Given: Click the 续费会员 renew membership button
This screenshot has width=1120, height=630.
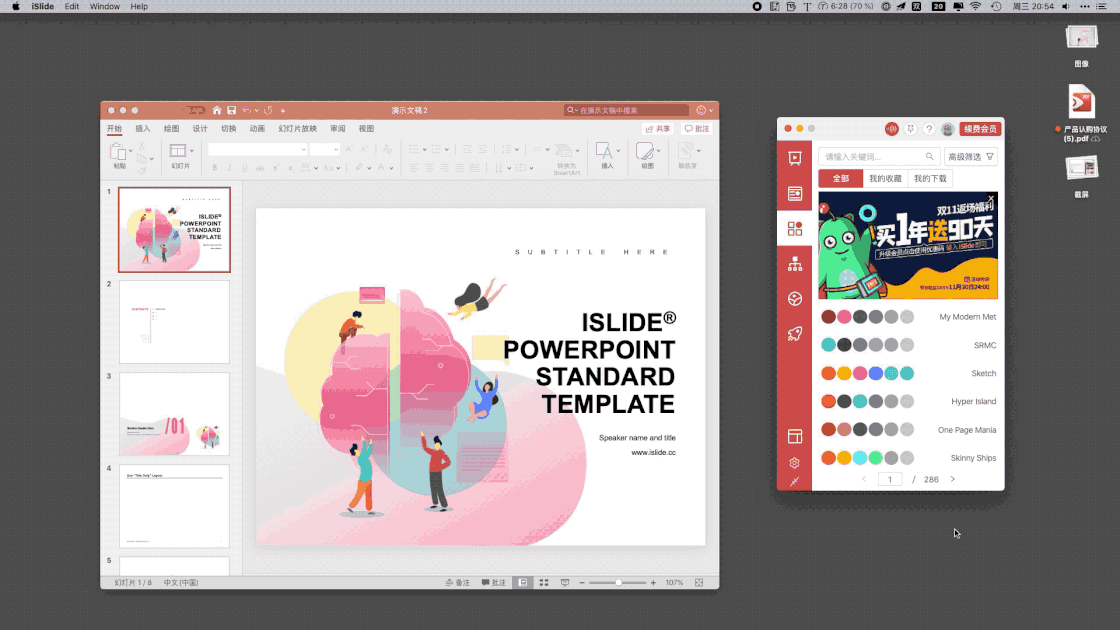Looking at the screenshot, I should coord(980,129).
